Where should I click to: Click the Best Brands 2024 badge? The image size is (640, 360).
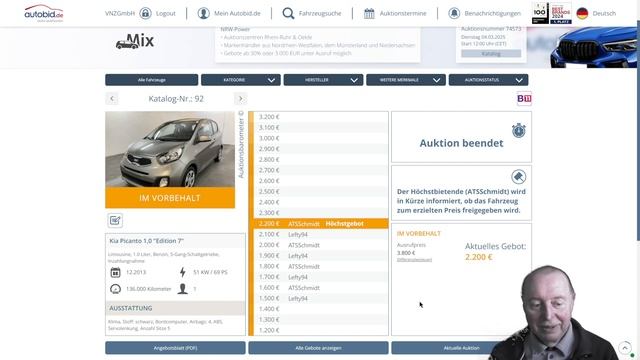click(x=561, y=13)
